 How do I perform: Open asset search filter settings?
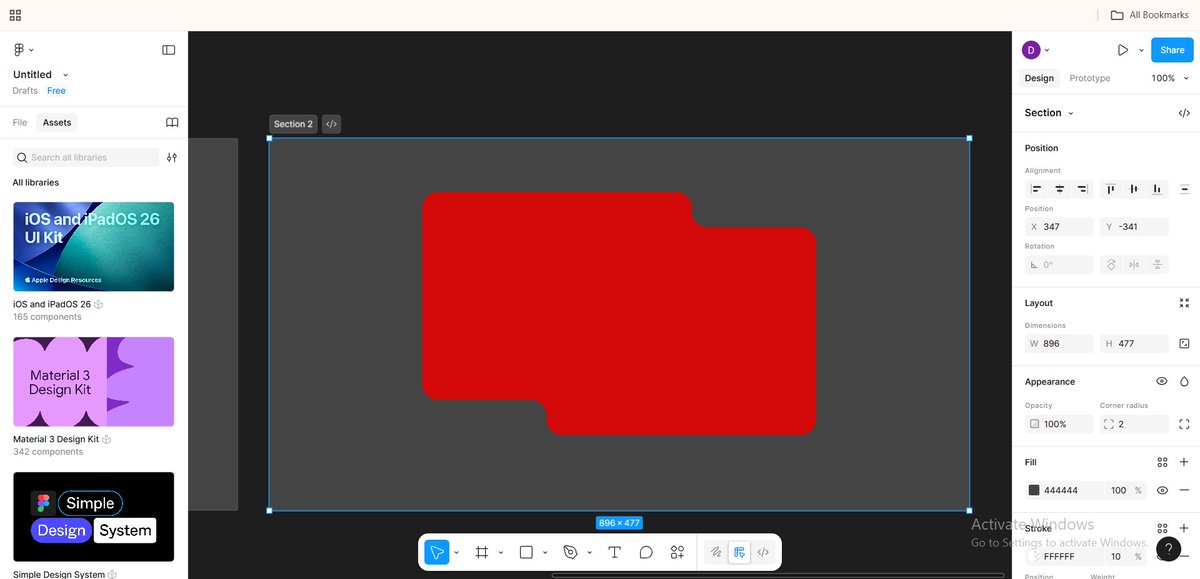(x=172, y=157)
